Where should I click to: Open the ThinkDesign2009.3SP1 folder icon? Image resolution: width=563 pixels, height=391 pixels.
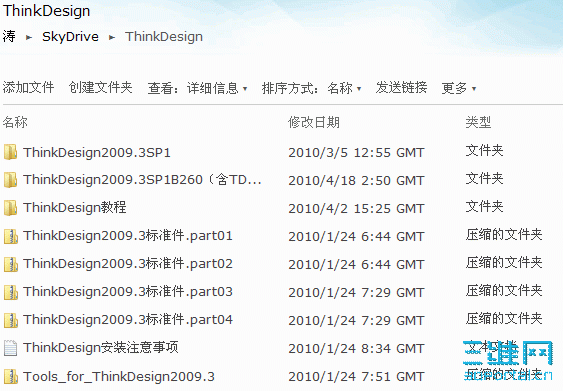pos(11,152)
